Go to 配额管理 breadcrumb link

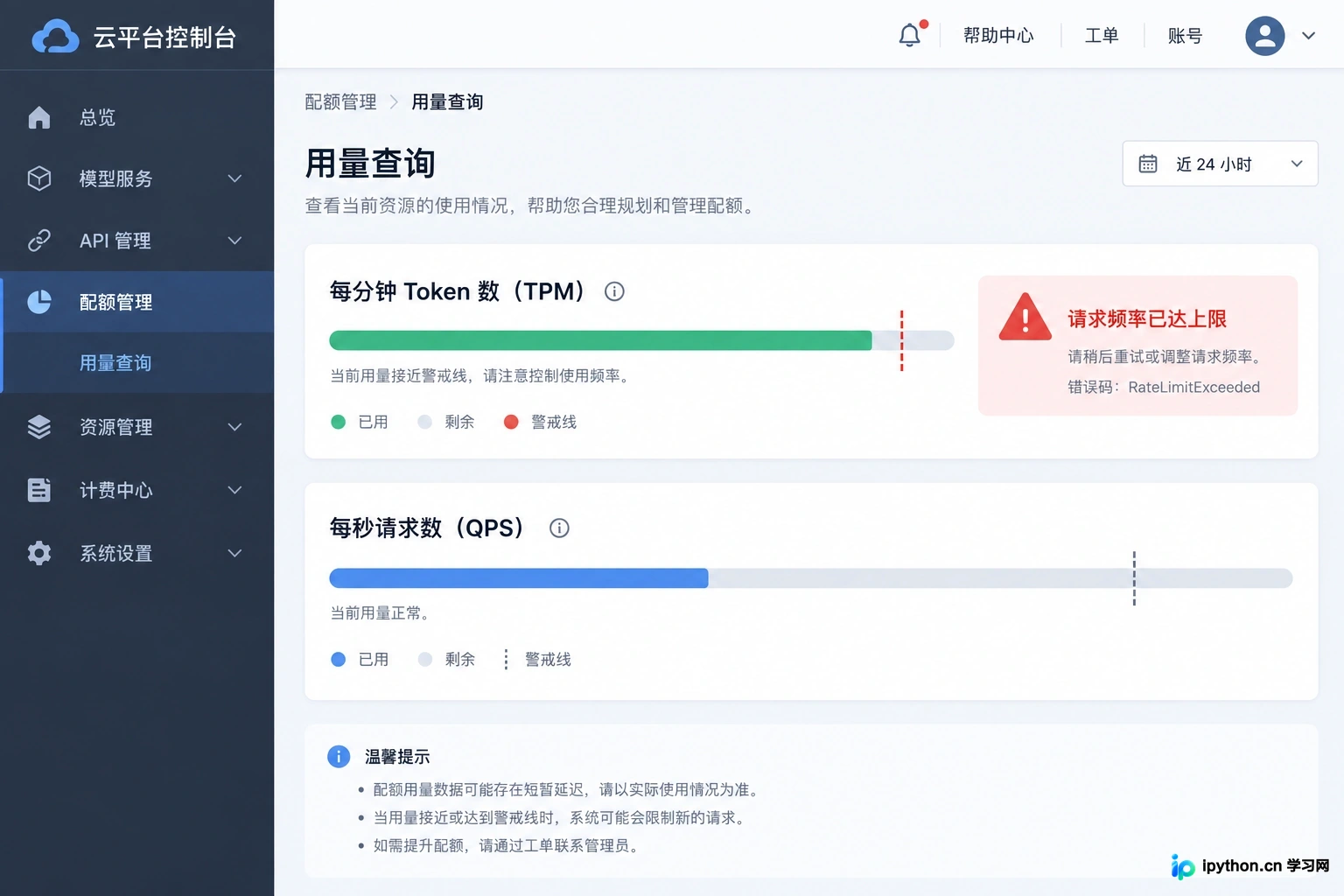click(340, 102)
